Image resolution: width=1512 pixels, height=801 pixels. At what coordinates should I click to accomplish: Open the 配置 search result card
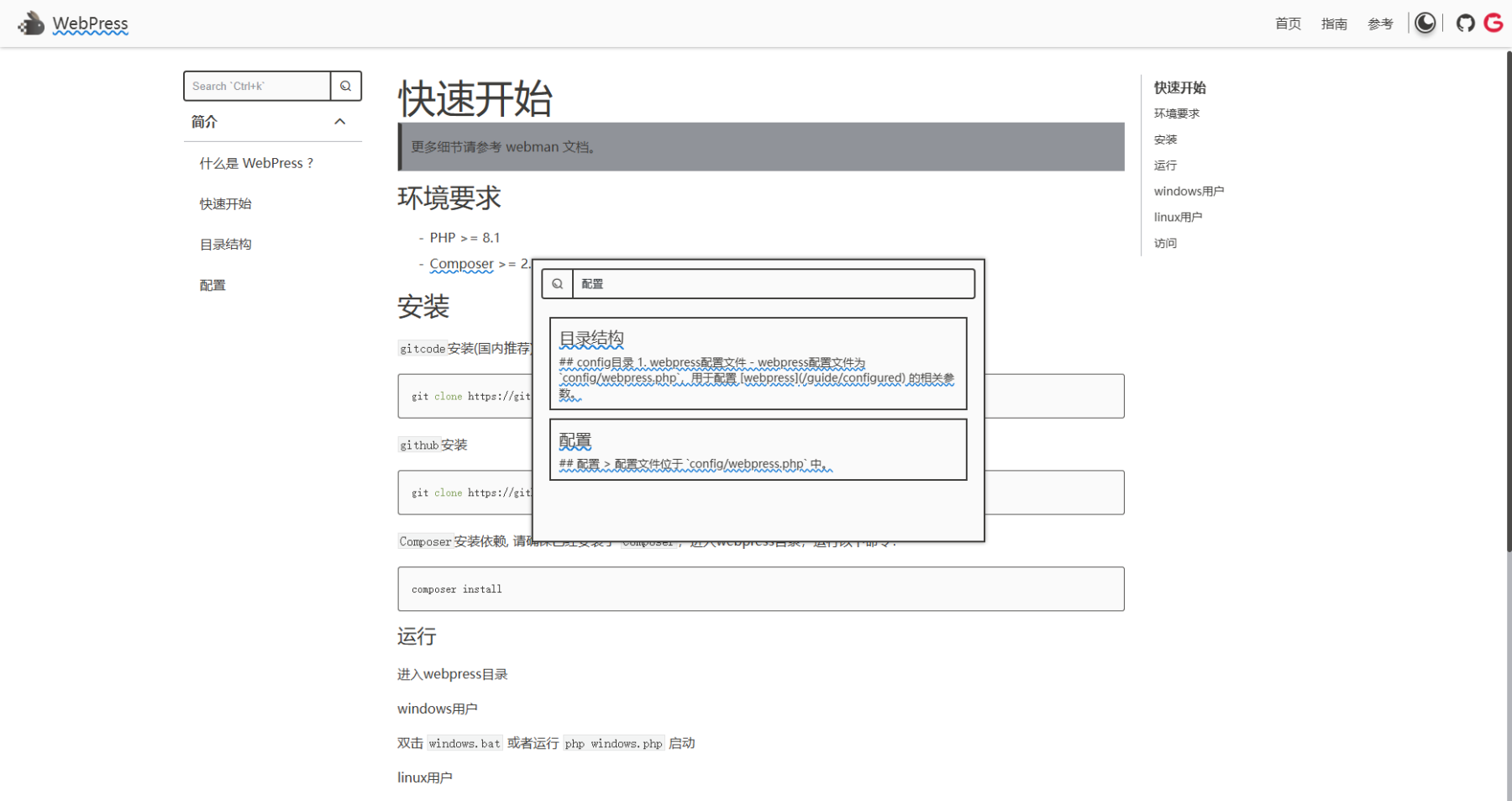(759, 450)
